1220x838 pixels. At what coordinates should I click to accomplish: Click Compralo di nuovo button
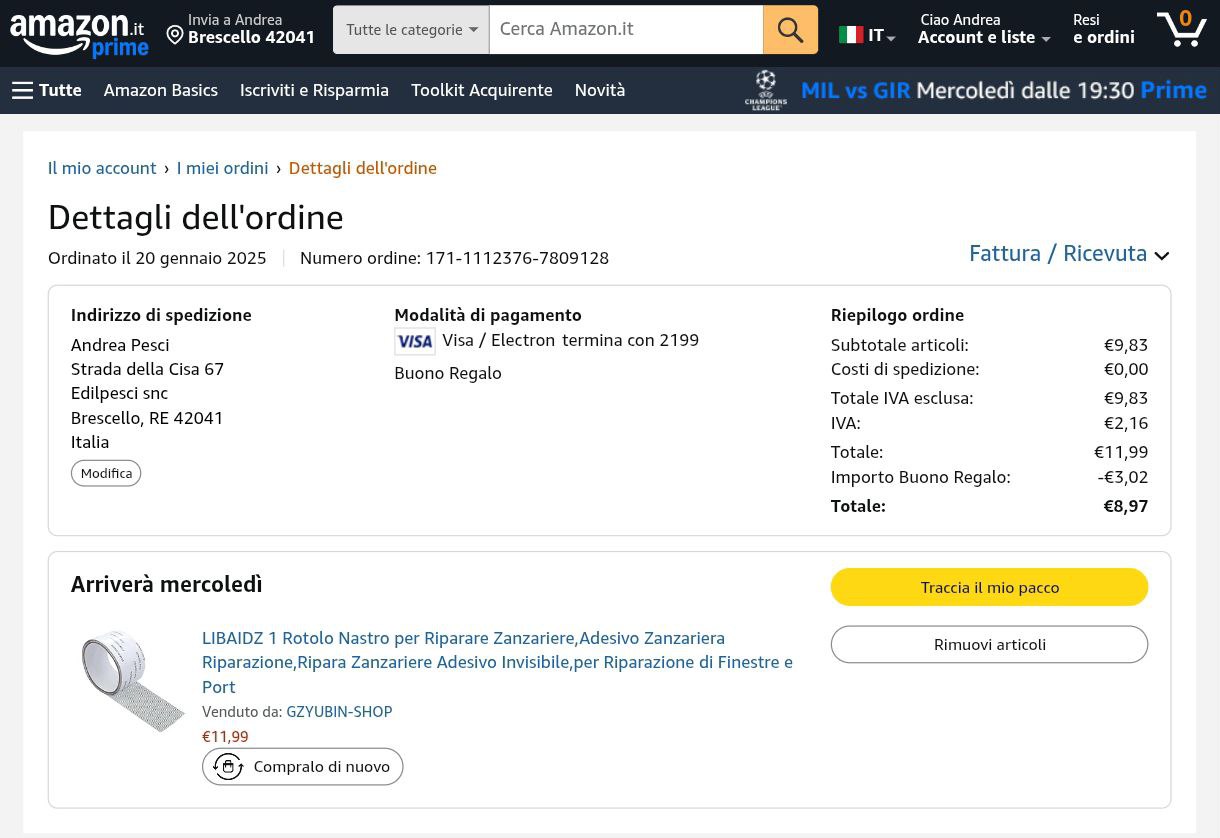pyautogui.click(x=302, y=767)
